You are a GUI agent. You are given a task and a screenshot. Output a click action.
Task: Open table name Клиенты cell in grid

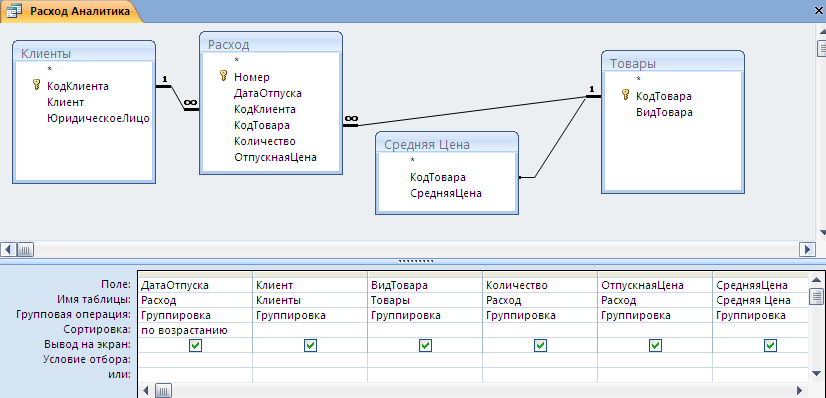310,301
